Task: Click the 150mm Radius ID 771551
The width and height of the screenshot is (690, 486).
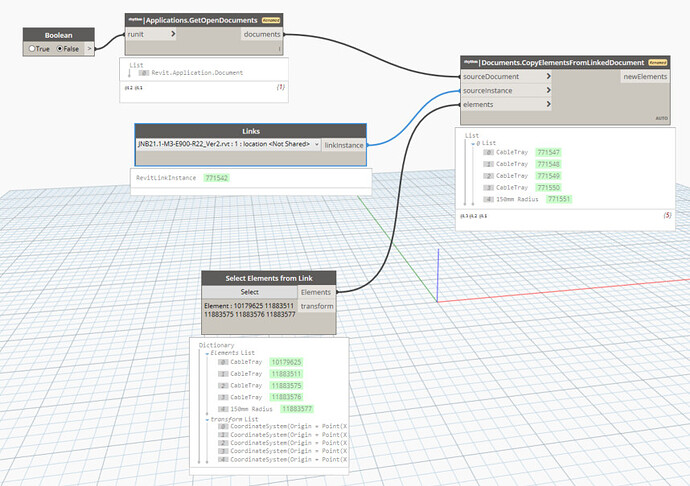Action: pos(559,199)
